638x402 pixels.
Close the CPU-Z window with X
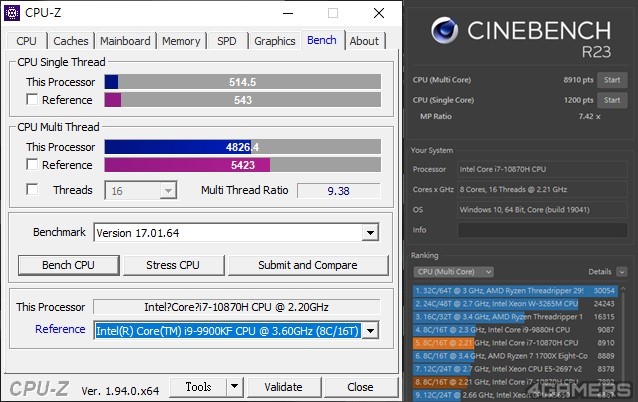[x=379, y=13]
